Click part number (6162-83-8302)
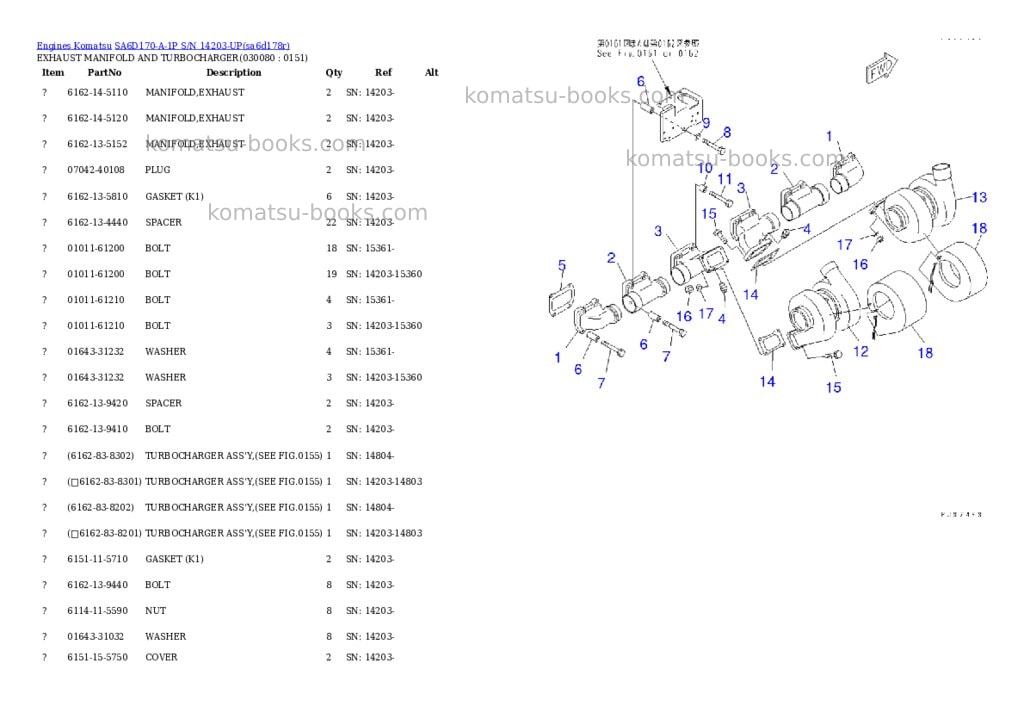The image size is (1024, 725). [101, 456]
